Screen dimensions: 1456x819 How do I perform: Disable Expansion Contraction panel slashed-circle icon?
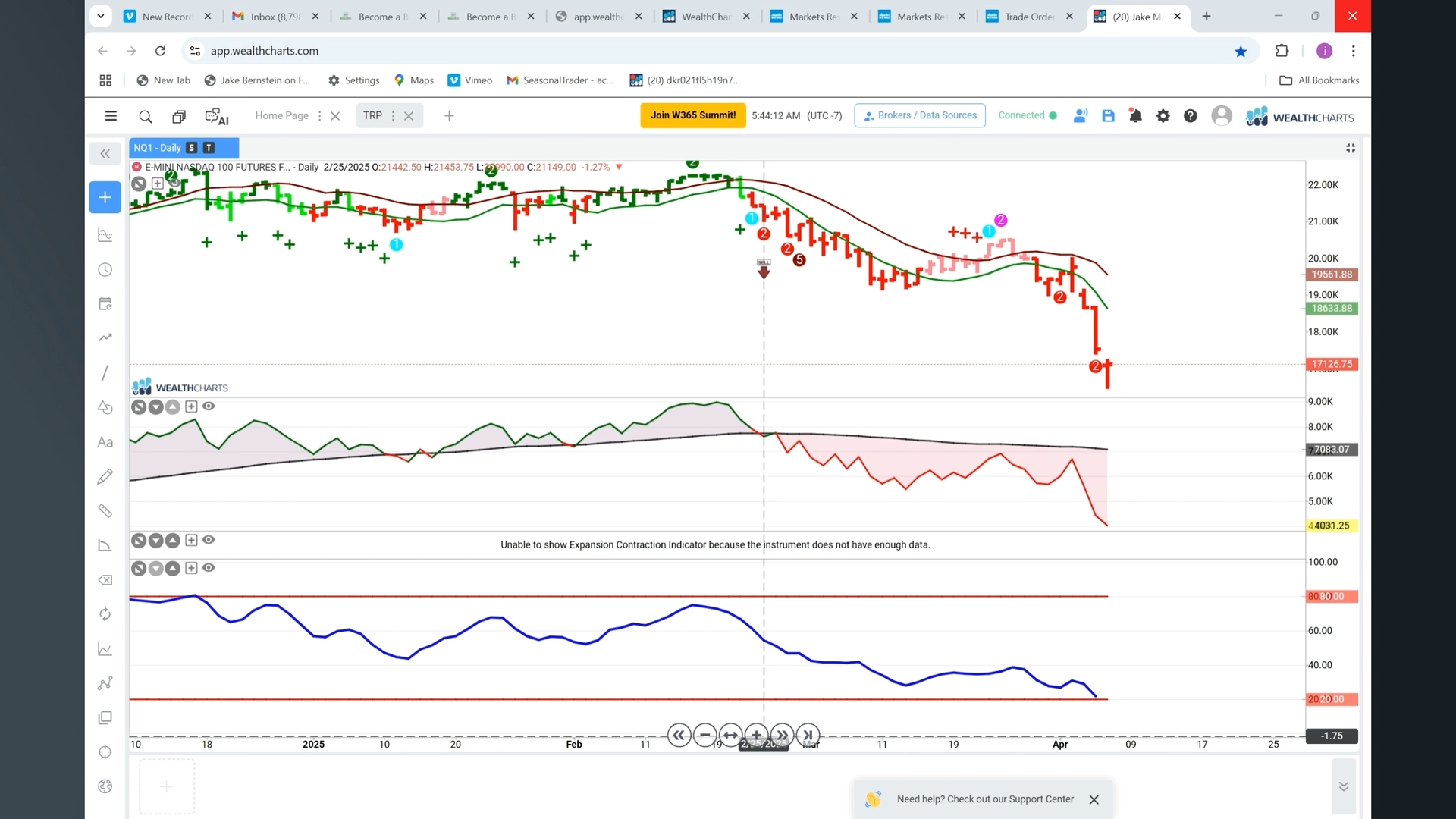click(138, 541)
